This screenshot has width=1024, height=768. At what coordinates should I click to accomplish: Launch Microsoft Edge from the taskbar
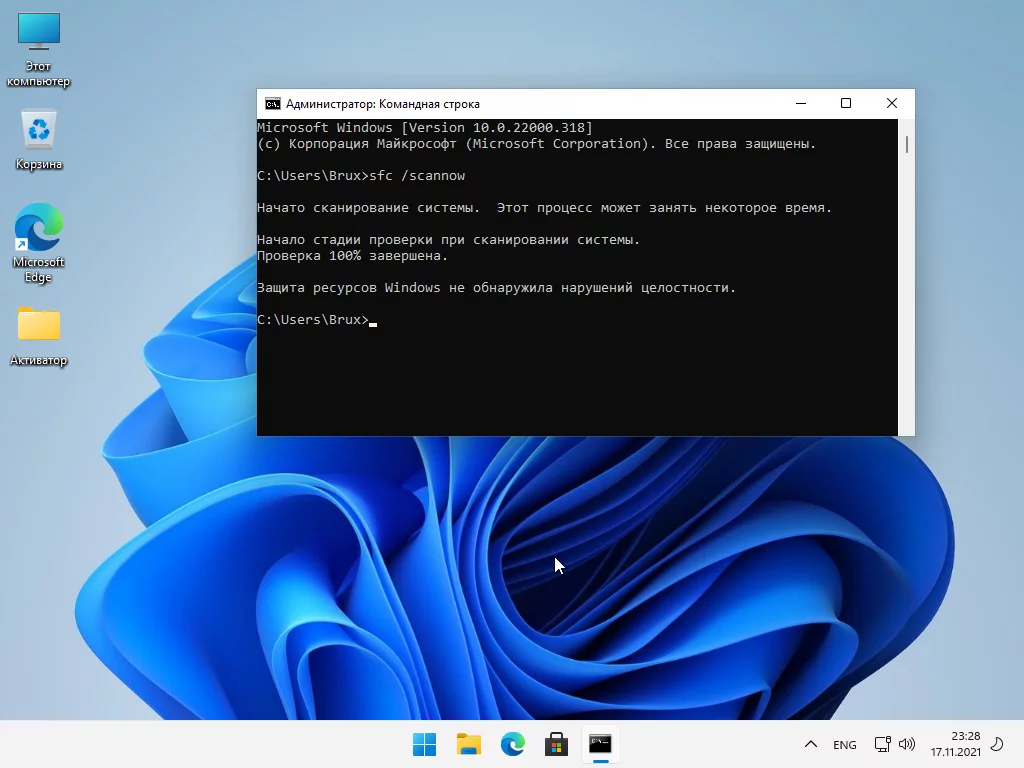pos(512,744)
